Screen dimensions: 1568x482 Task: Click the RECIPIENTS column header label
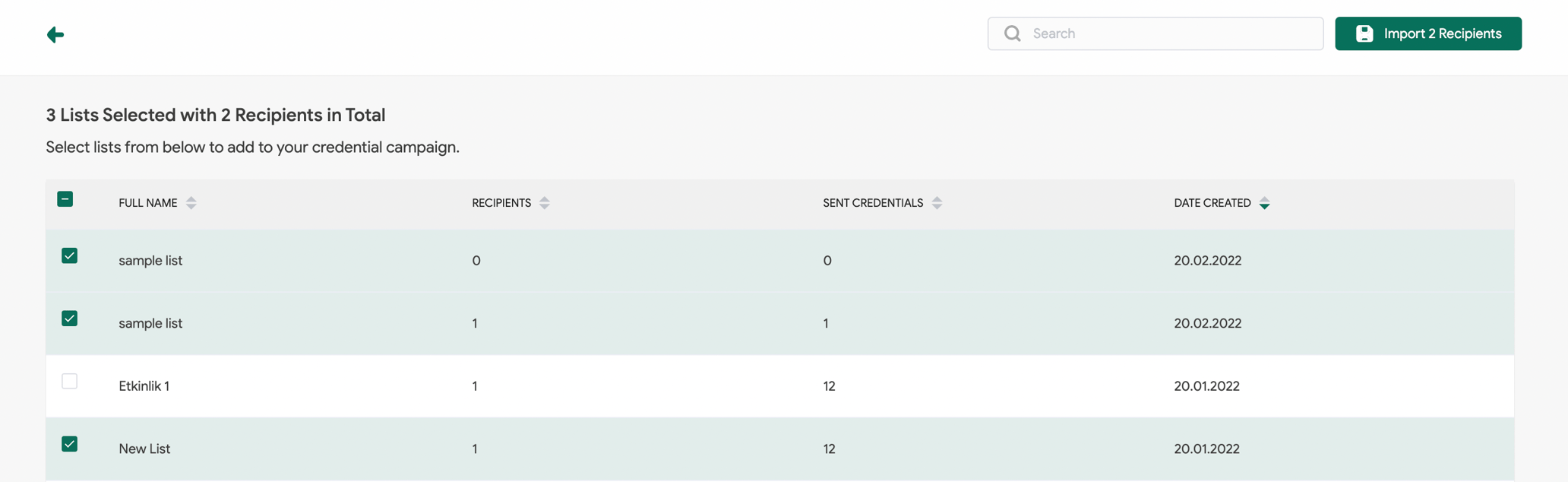(x=501, y=203)
